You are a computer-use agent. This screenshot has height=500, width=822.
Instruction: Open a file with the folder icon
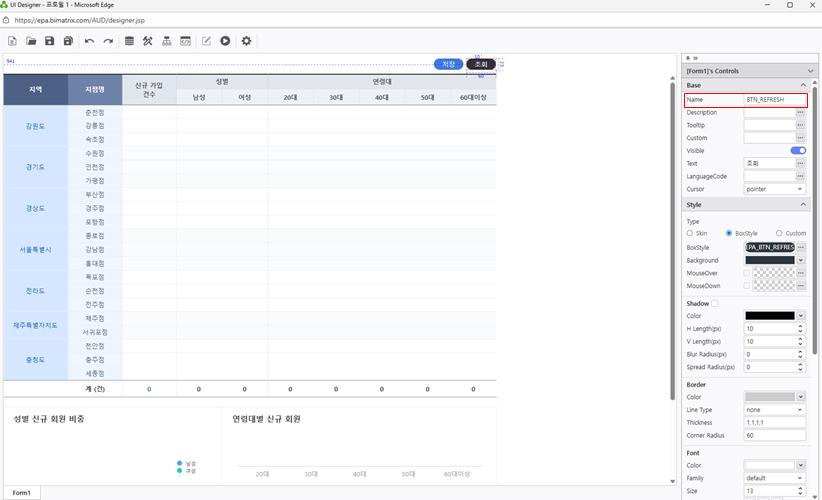pos(31,41)
